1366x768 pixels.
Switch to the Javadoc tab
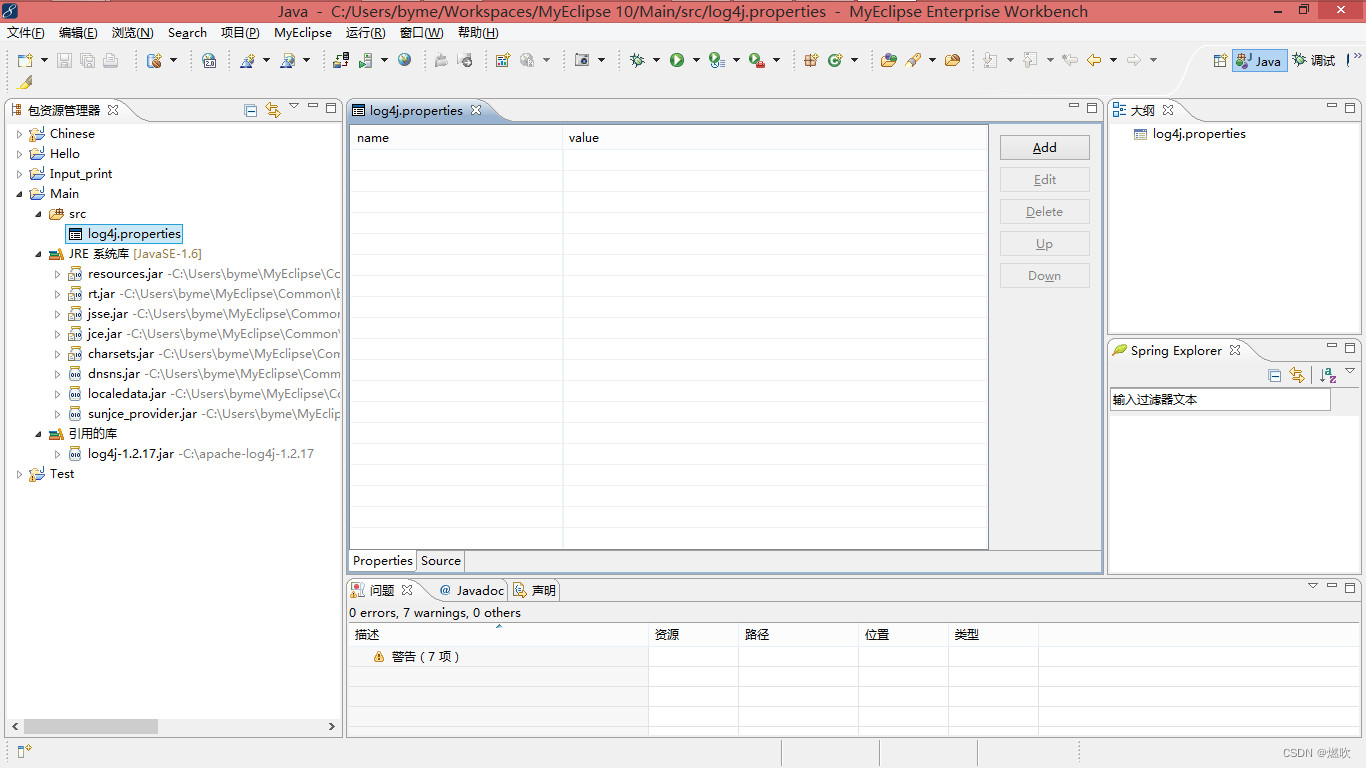tap(472, 590)
